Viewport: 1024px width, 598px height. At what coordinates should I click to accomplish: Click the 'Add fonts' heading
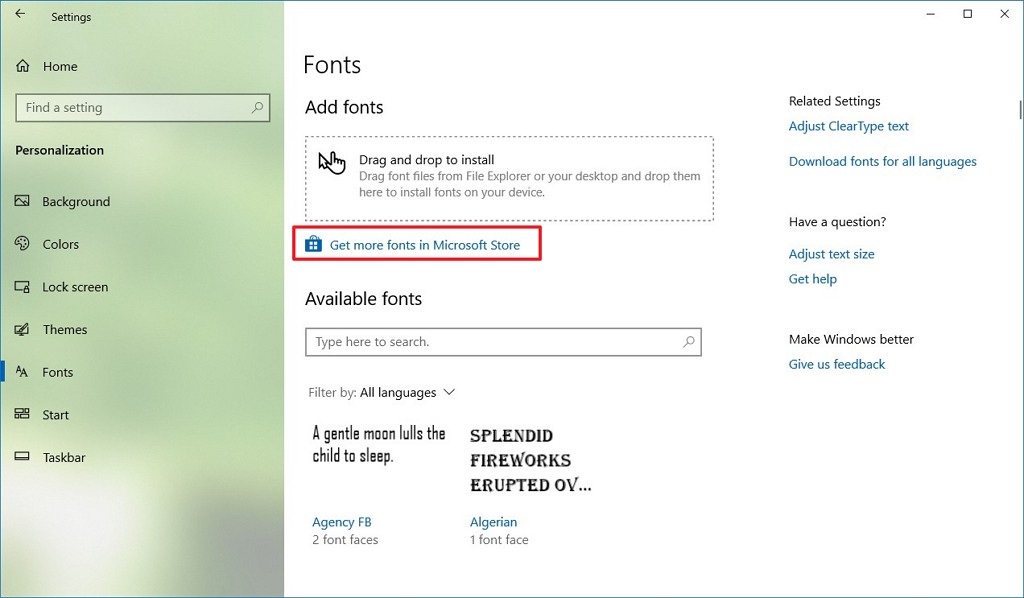coord(344,107)
